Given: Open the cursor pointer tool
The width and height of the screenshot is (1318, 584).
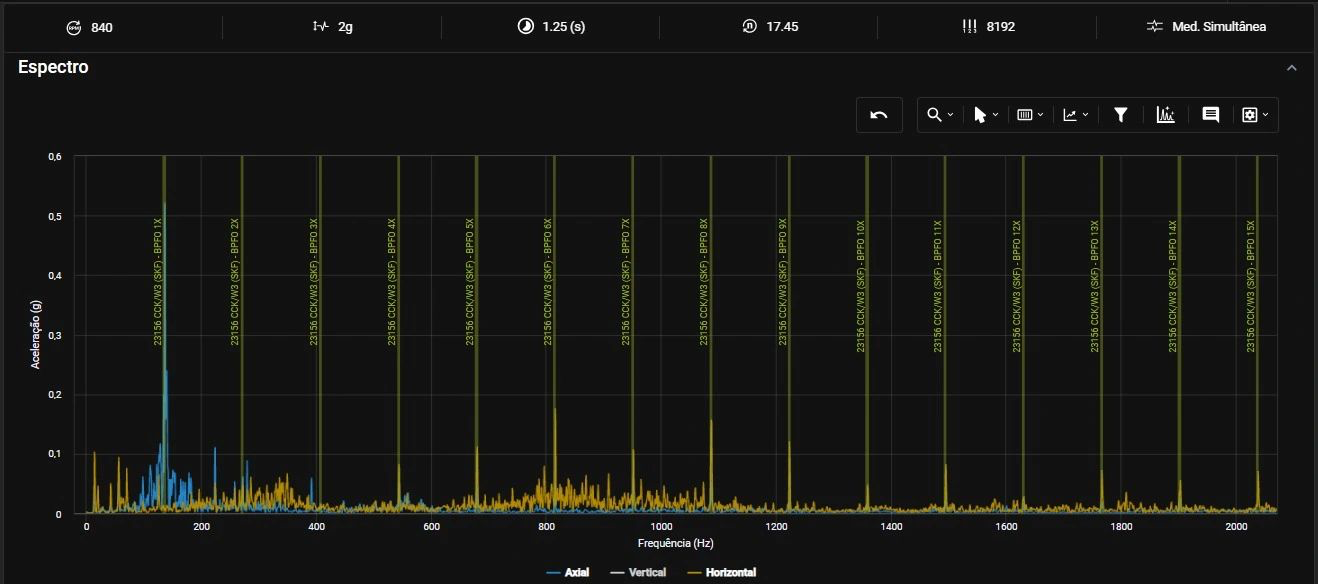Looking at the screenshot, I should point(980,115).
